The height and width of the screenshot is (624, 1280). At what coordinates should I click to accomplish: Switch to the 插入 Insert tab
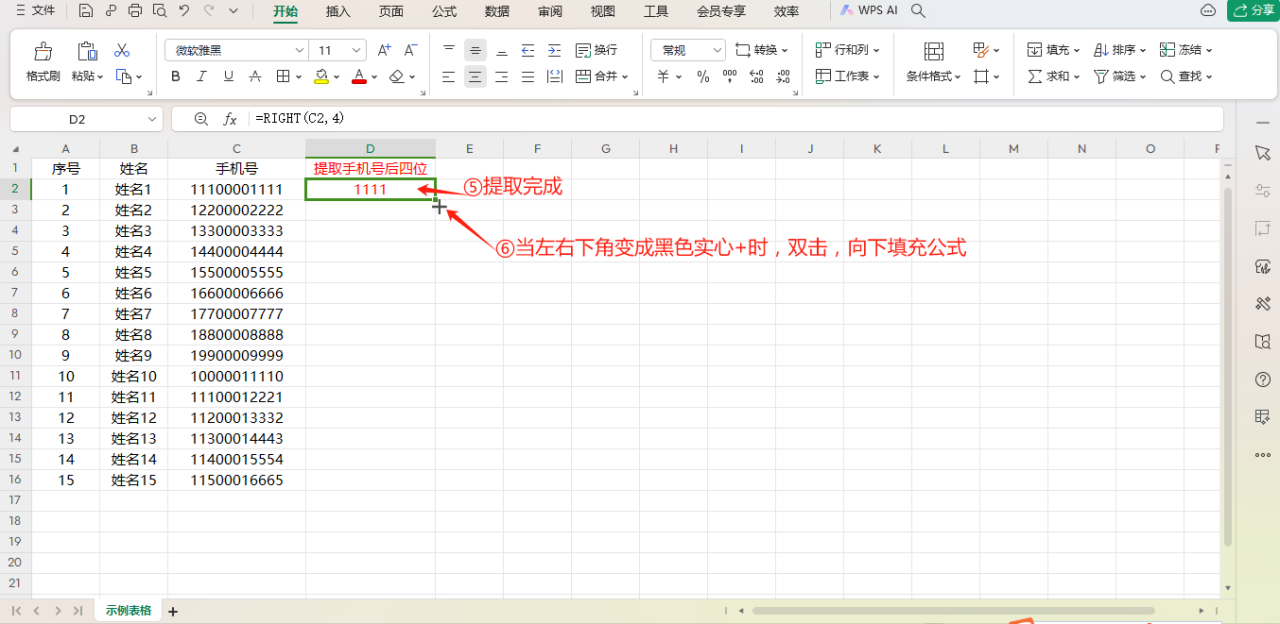338,11
